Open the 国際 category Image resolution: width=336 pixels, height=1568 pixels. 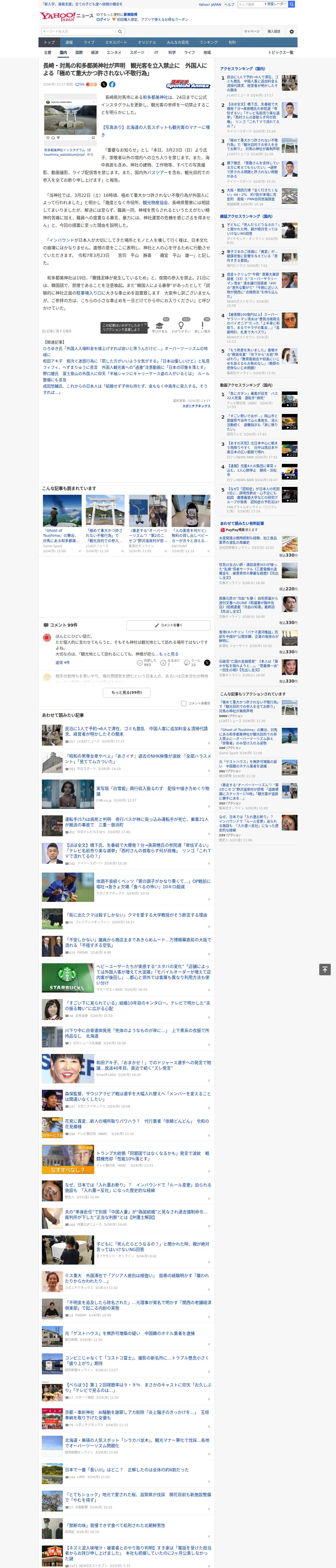point(79,52)
